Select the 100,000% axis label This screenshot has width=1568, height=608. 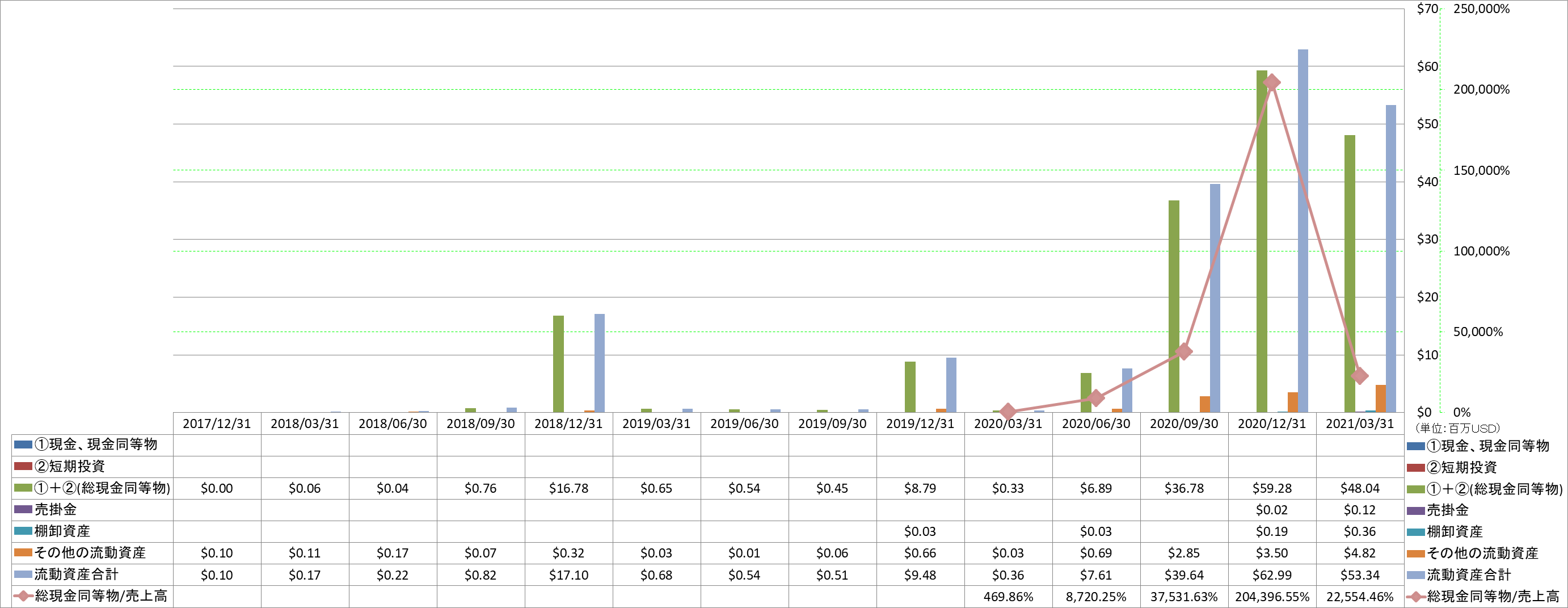click(x=1482, y=251)
